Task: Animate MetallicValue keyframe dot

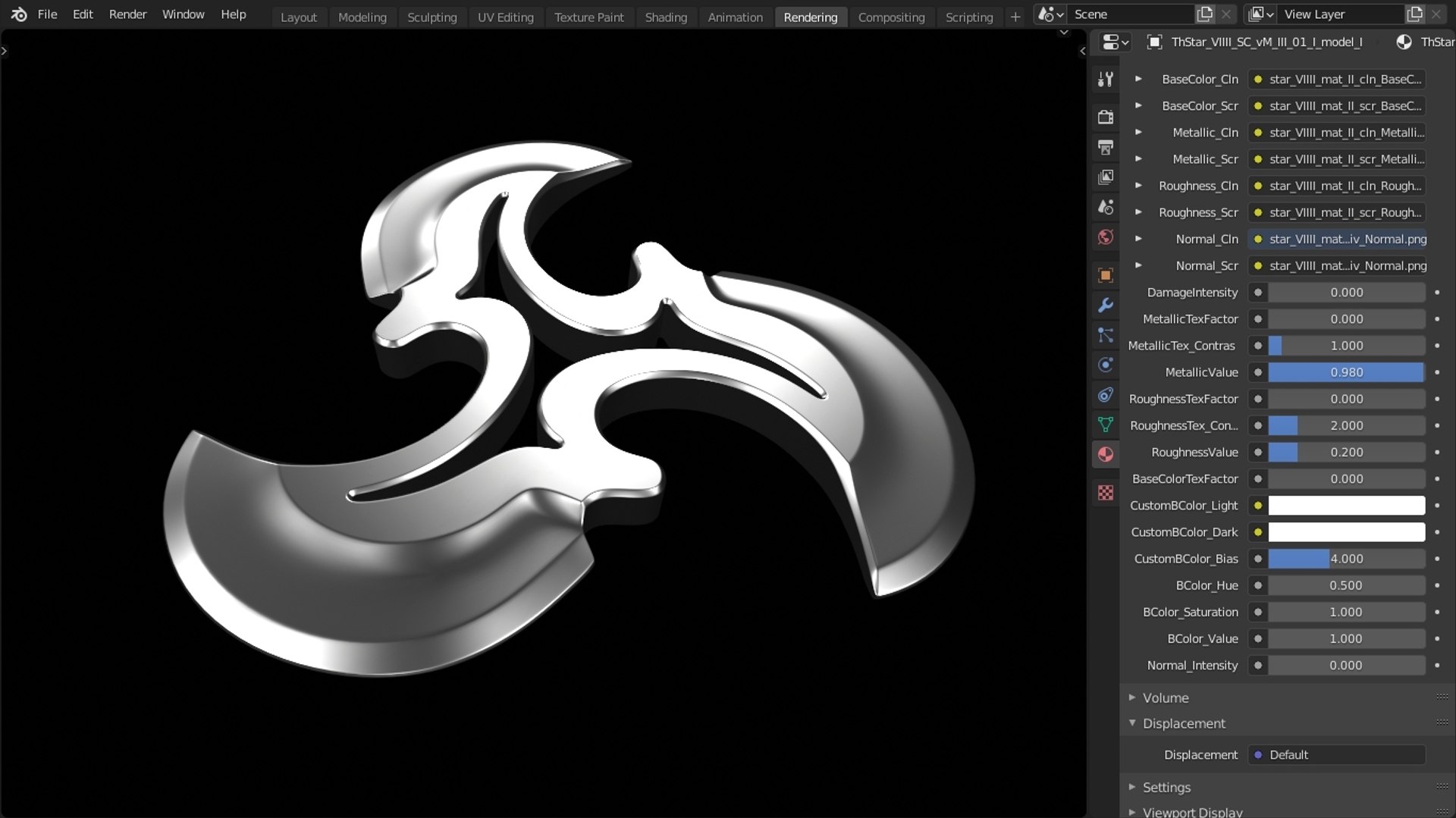Action: click(1437, 372)
